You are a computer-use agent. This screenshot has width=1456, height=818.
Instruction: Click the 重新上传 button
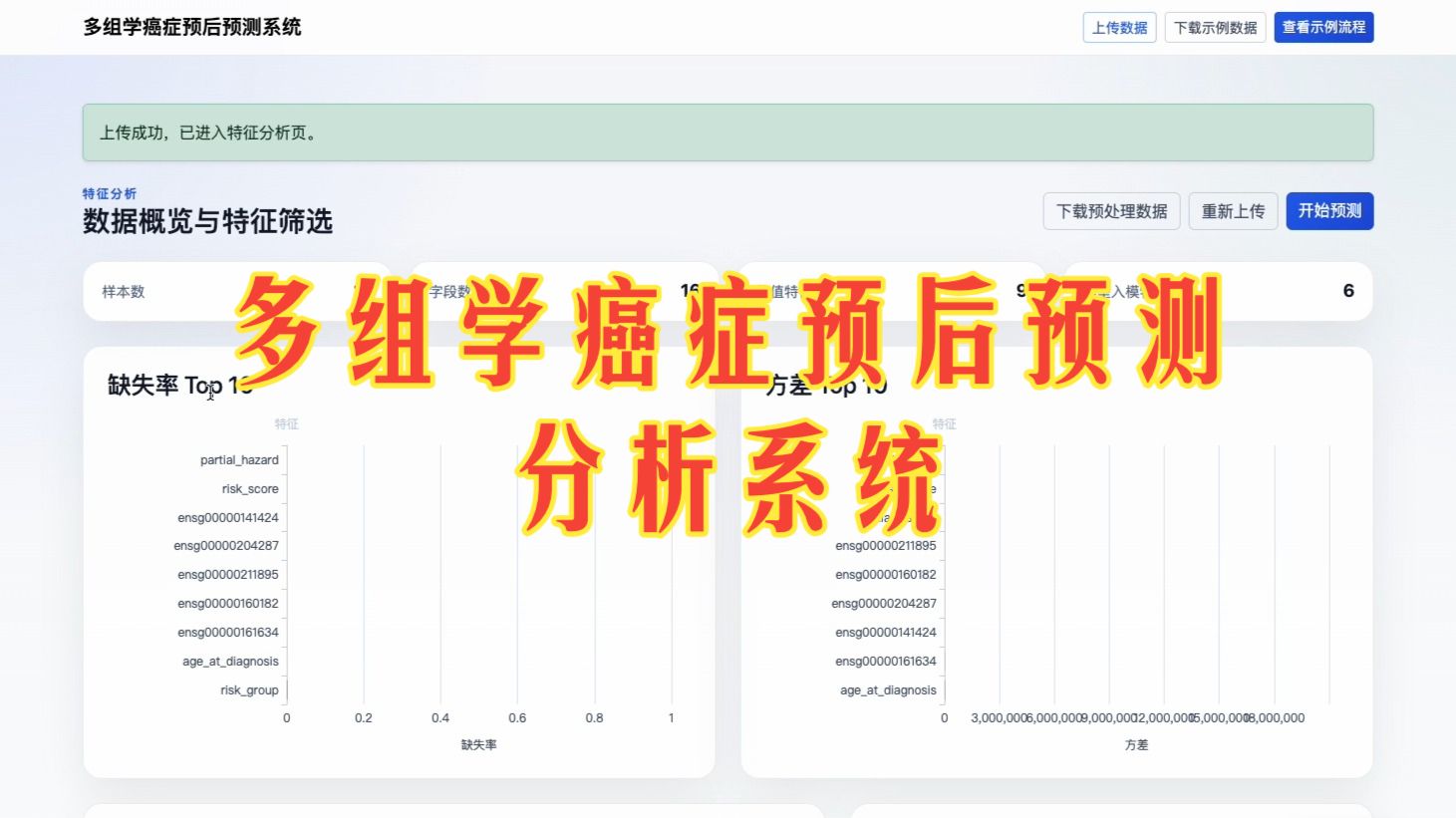click(x=1233, y=211)
